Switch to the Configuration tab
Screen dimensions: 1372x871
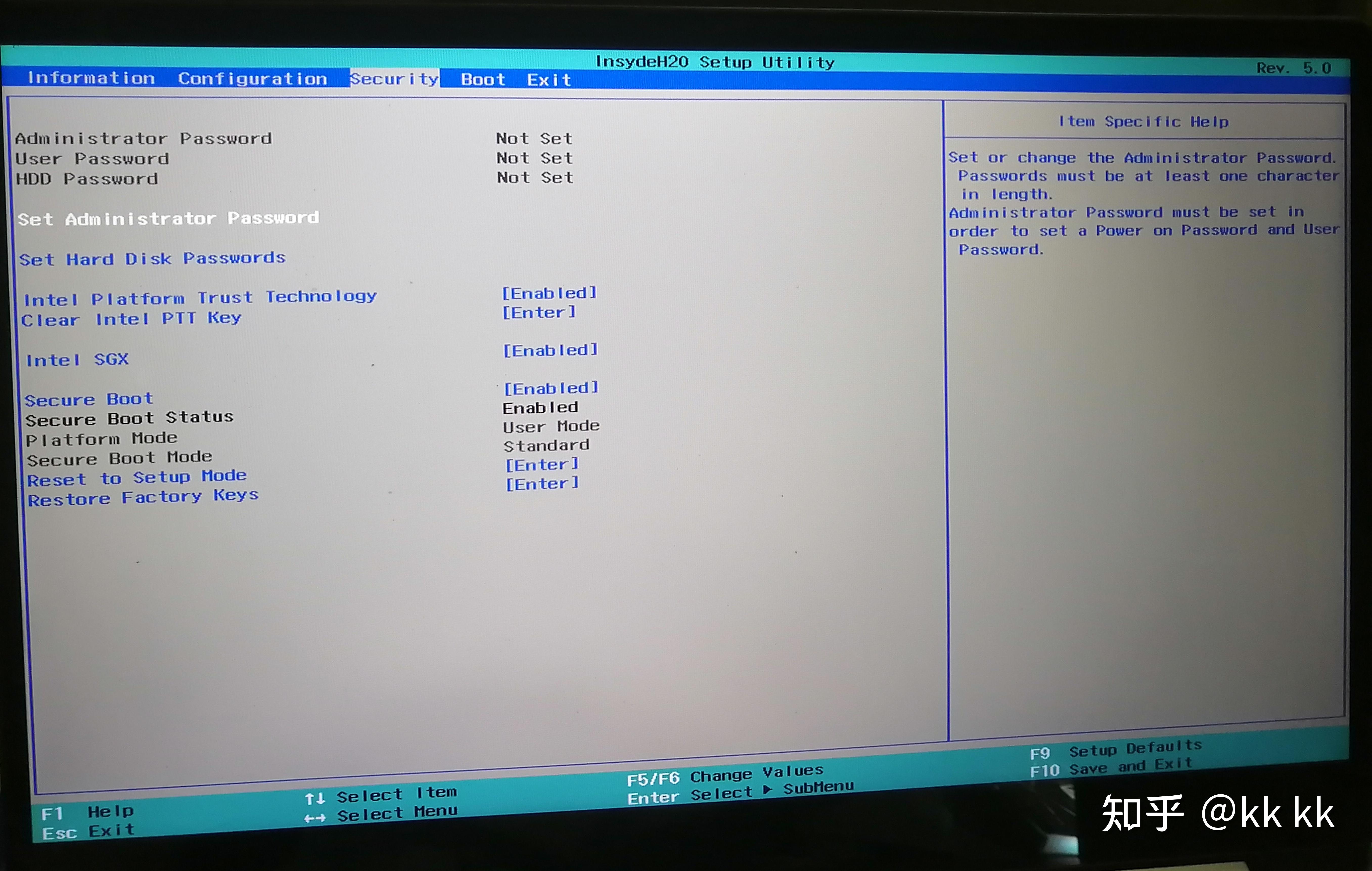point(253,79)
